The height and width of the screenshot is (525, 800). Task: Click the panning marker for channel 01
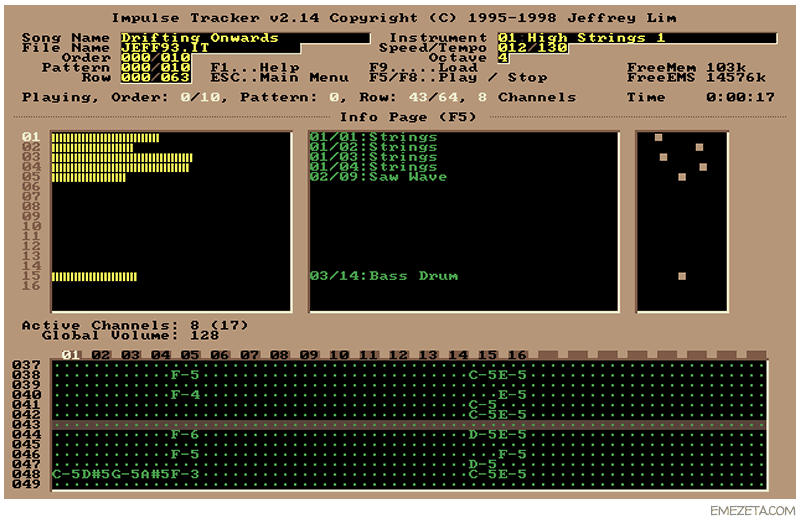[x=659, y=137]
